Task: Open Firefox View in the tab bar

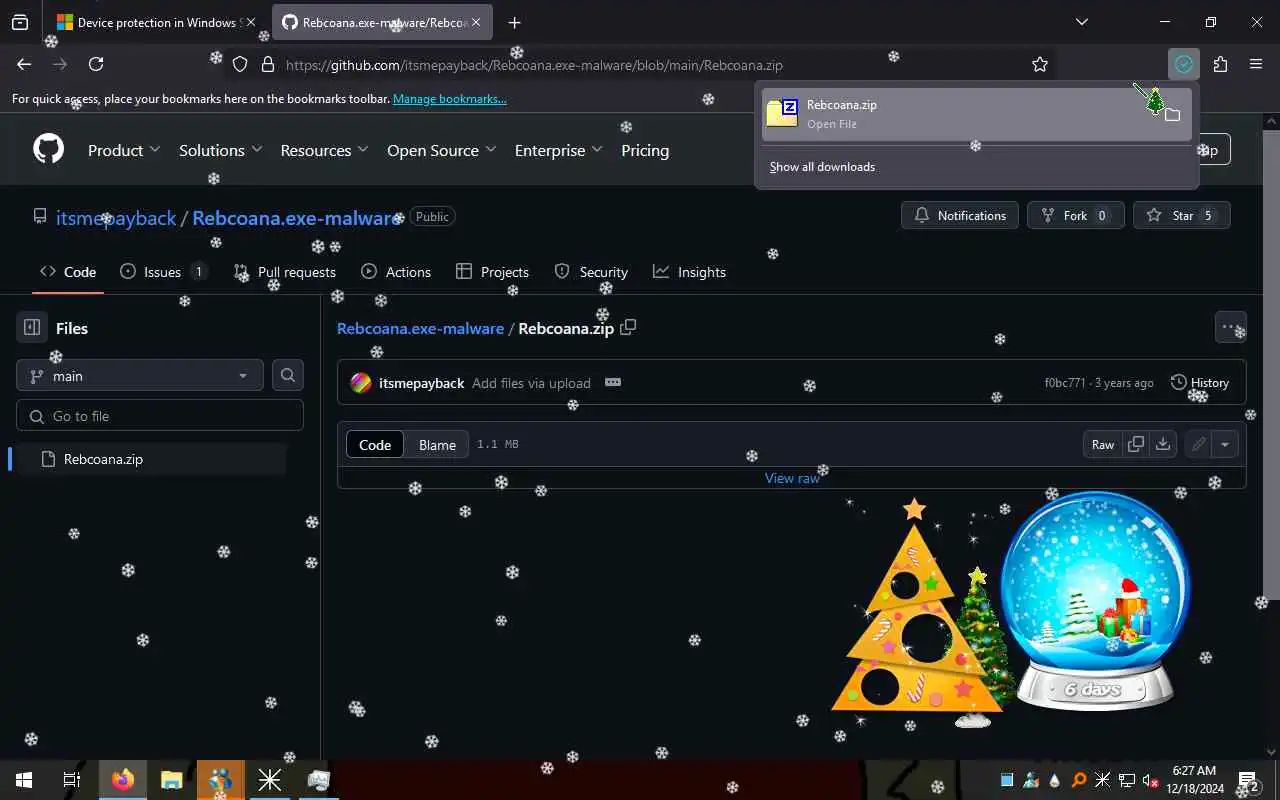Action: tap(20, 22)
